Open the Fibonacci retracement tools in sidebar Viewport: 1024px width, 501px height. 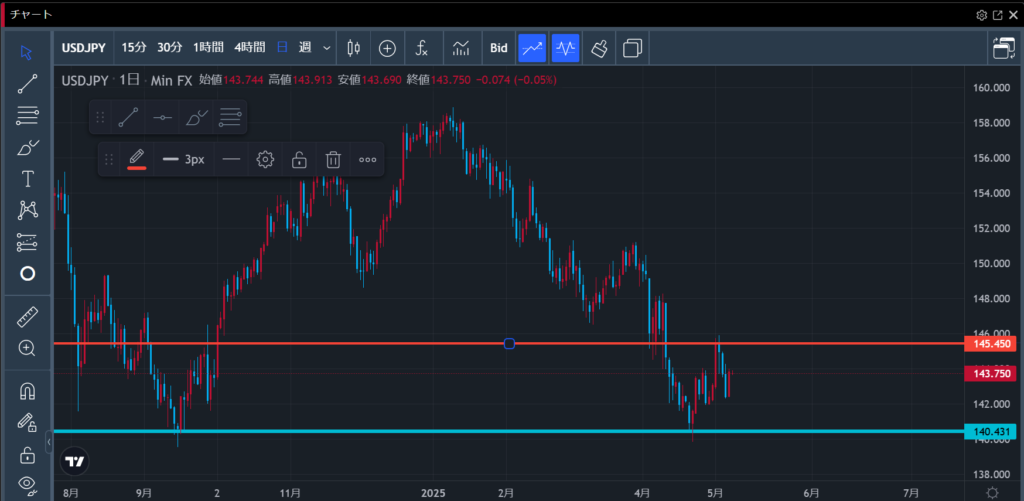pos(27,116)
